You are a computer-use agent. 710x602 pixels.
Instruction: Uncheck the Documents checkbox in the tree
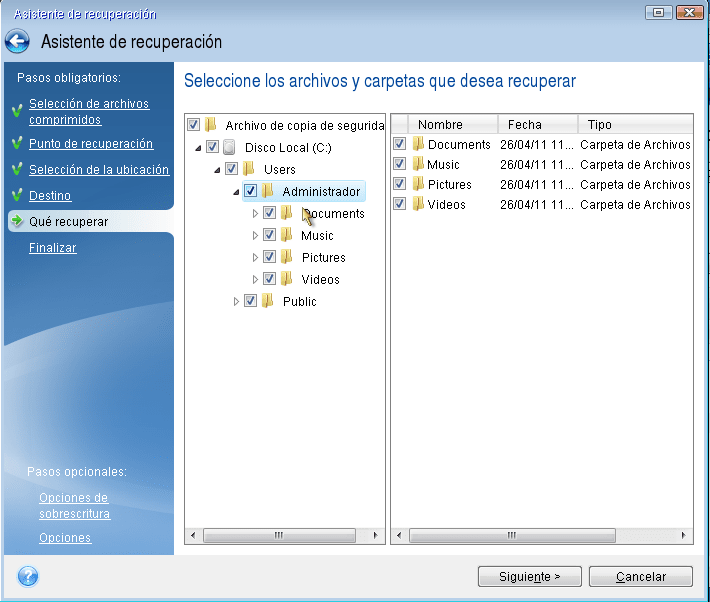coord(269,212)
